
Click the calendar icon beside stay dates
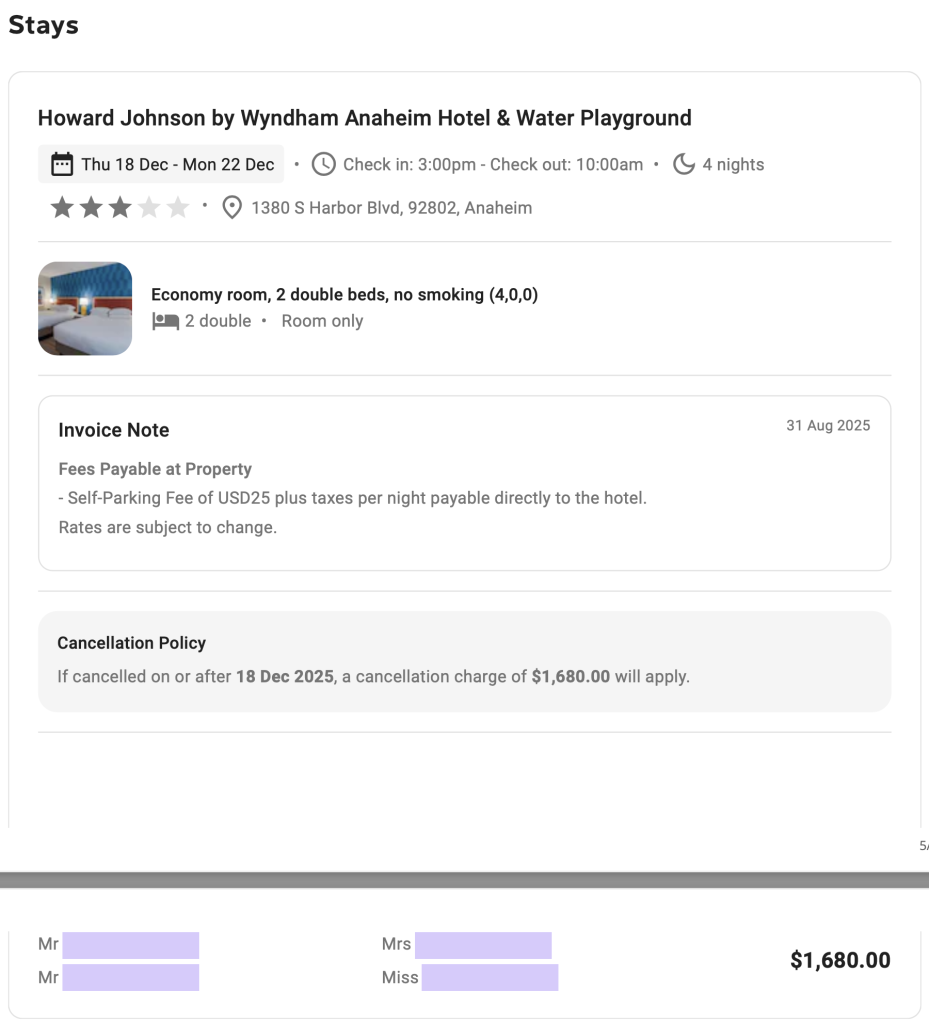coord(62,164)
